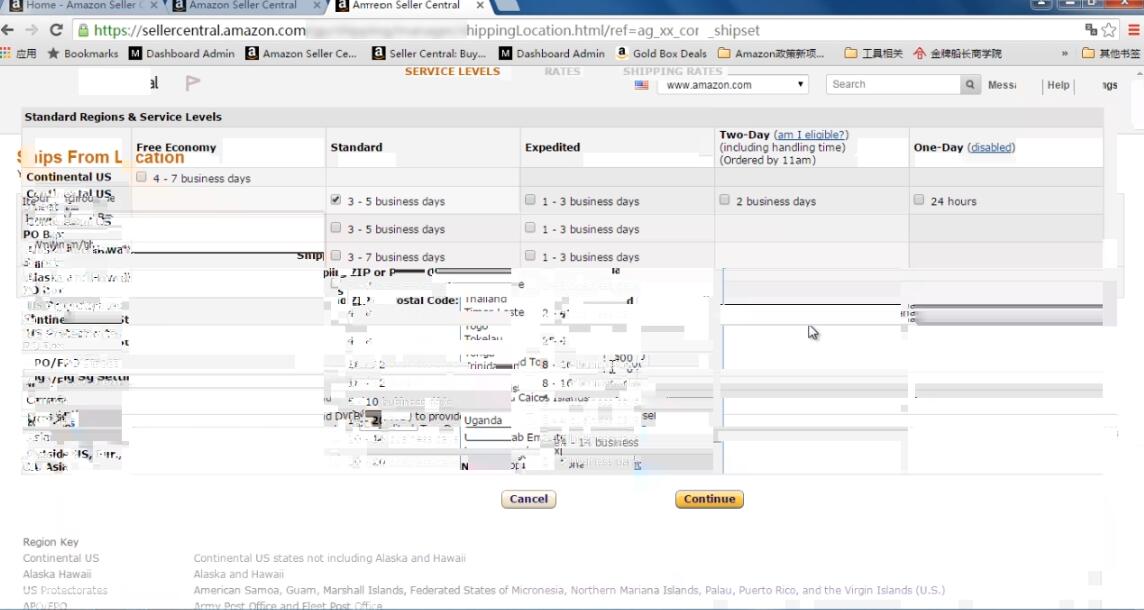Click the Region Key heading

[x=50, y=542]
